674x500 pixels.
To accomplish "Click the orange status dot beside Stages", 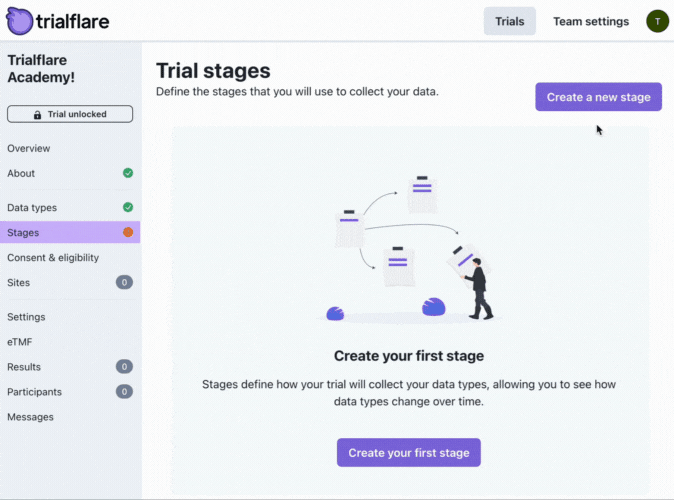I will tap(128, 232).
